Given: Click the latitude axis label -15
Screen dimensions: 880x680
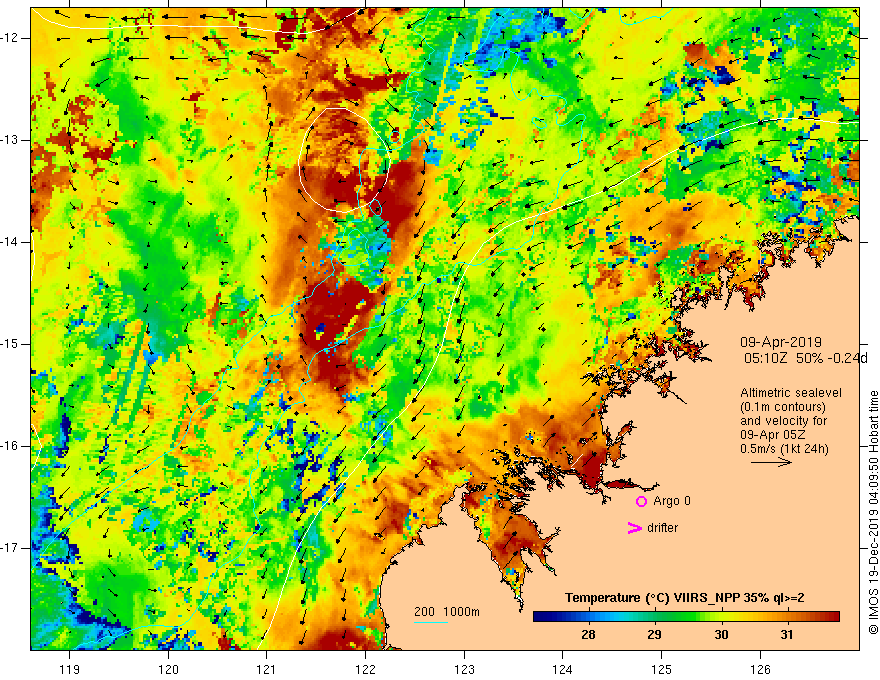Looking at the screenshot, I should coord(10,344).
